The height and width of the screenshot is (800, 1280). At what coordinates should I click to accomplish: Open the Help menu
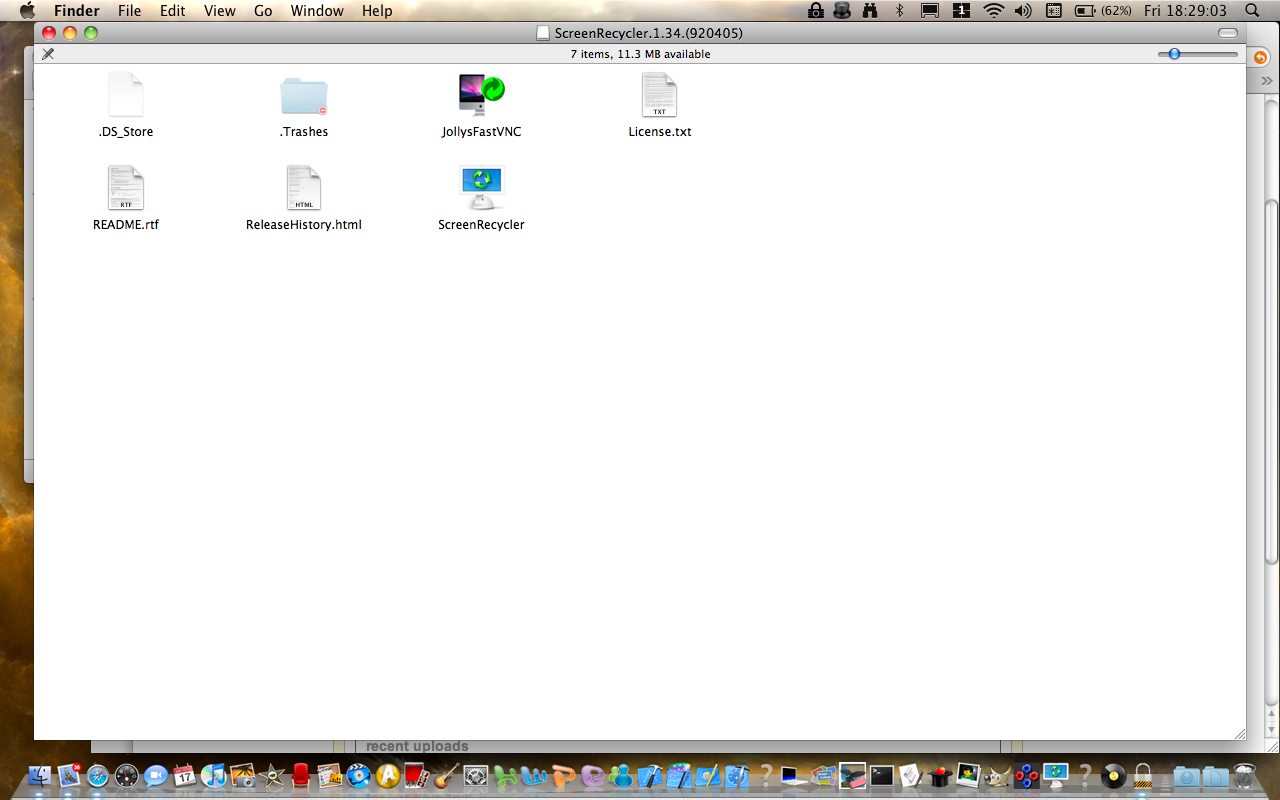pos(377,11)
